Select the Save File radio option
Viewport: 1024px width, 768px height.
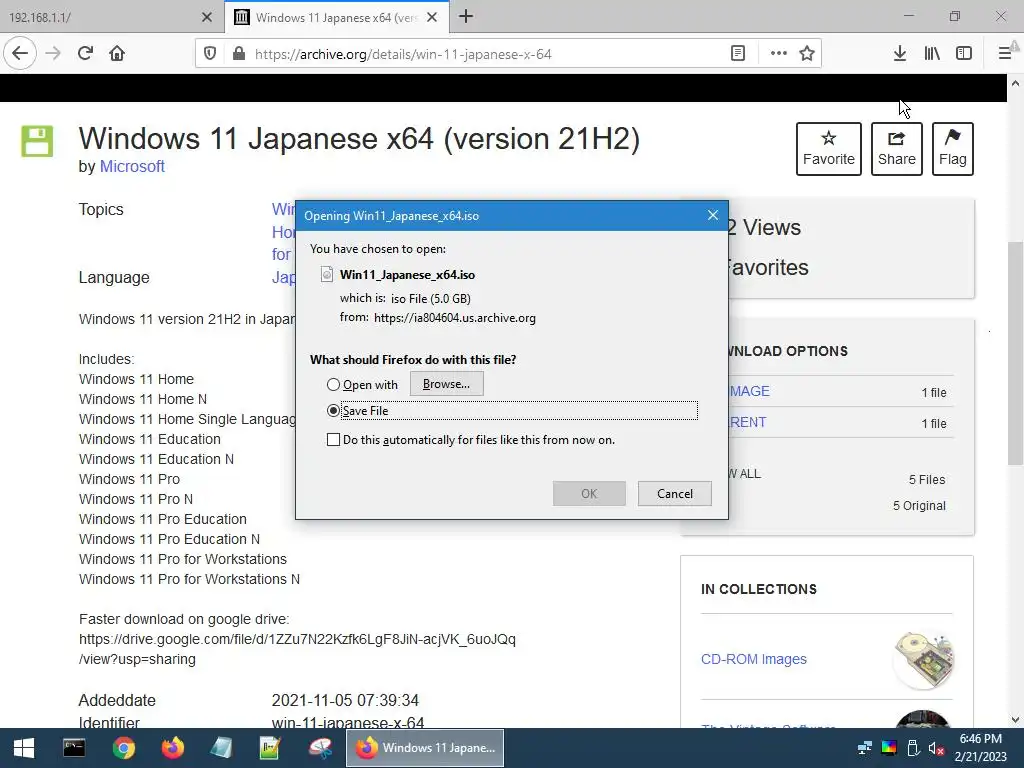point(334,411)
